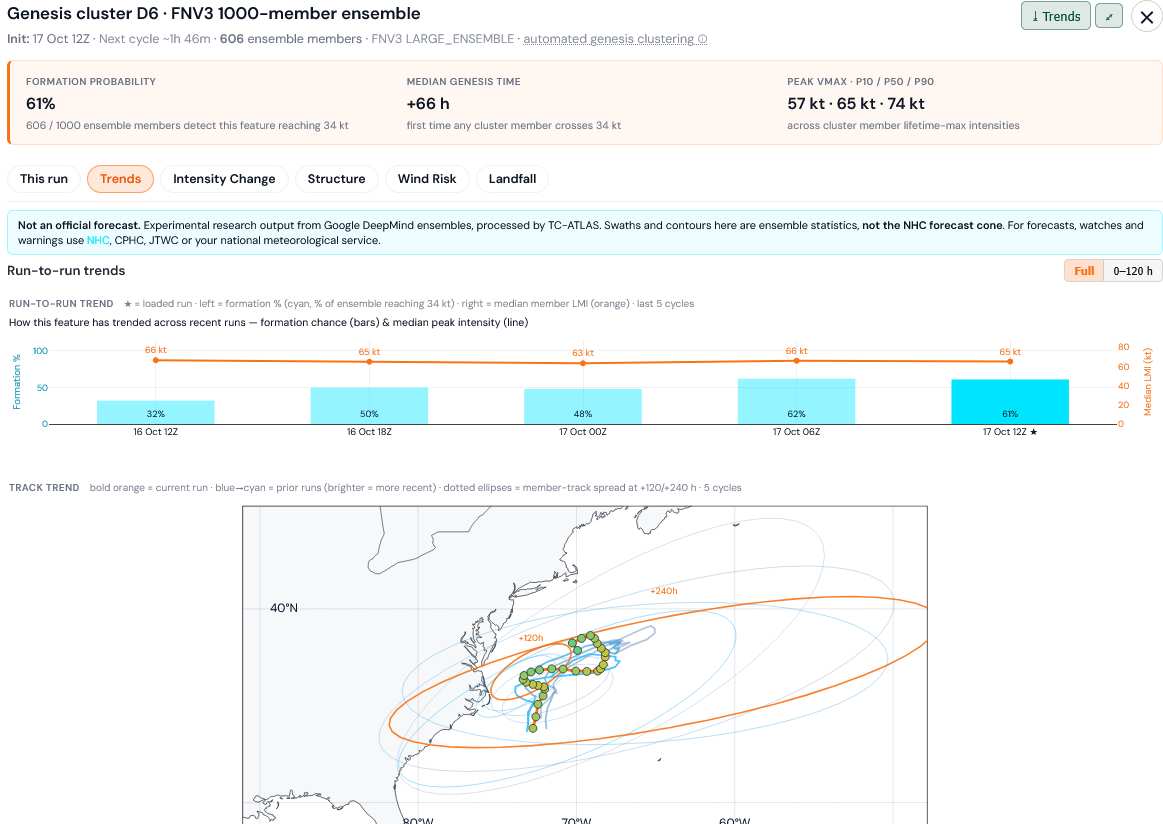
Task: Click the "Run-to-run trends" heading
Action: pyautogui.click(x=66, y=271)
